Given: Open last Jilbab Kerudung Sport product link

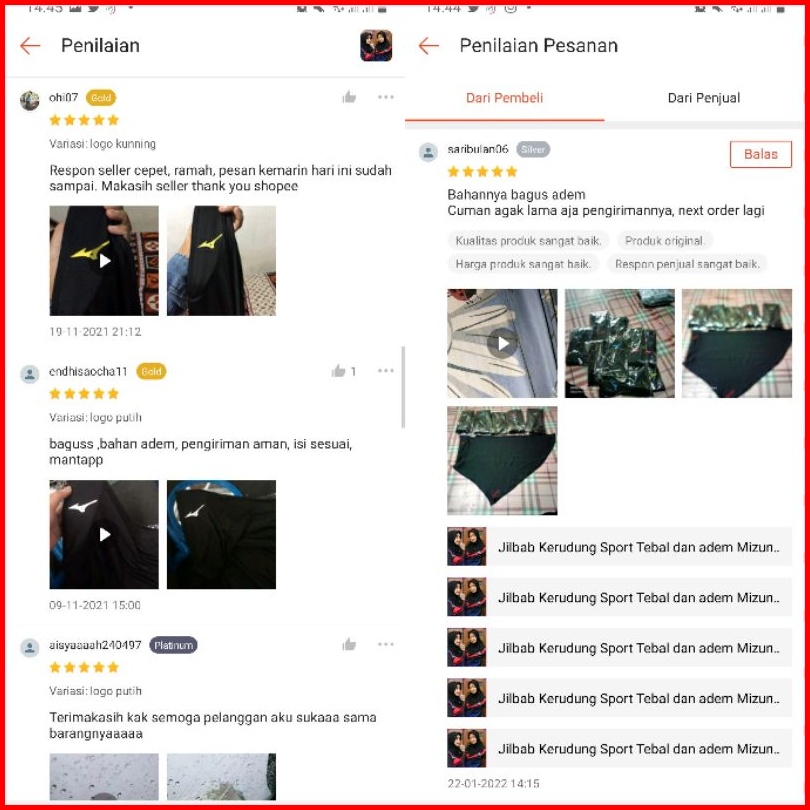Looking at the screenshot, I should (x=619, y=749).
